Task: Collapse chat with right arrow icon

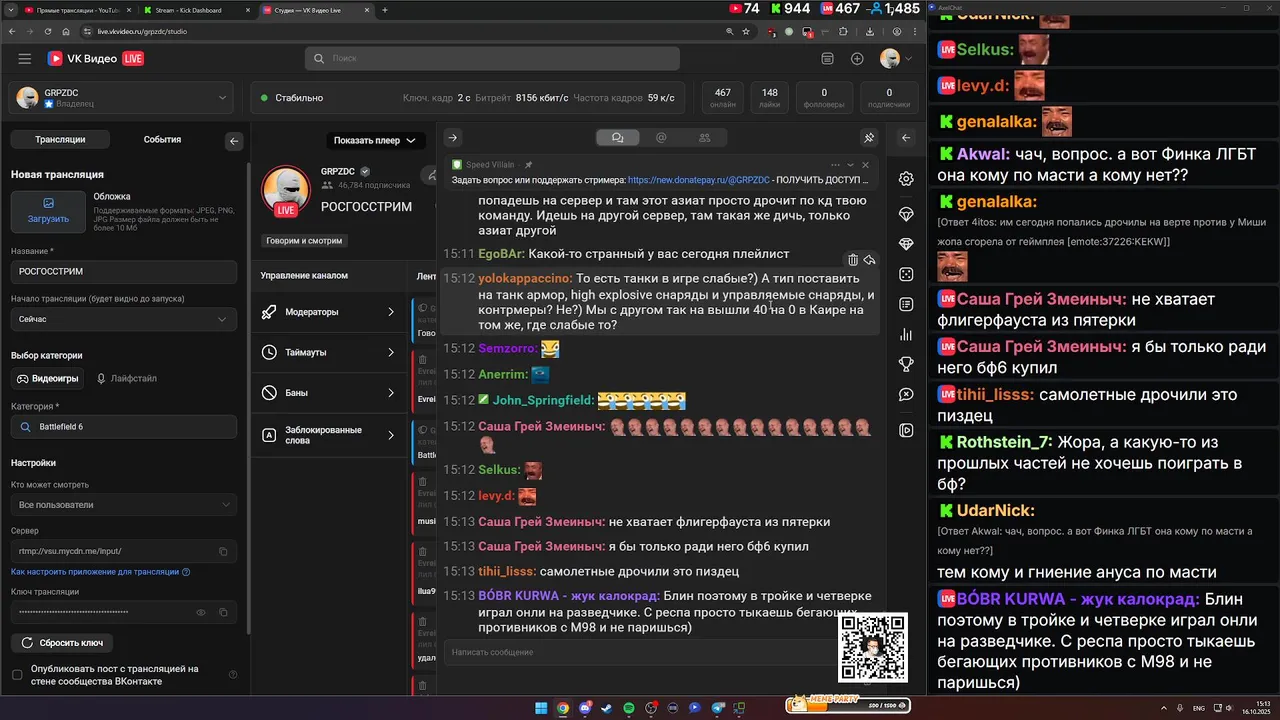Action: (x=452, y=138)
